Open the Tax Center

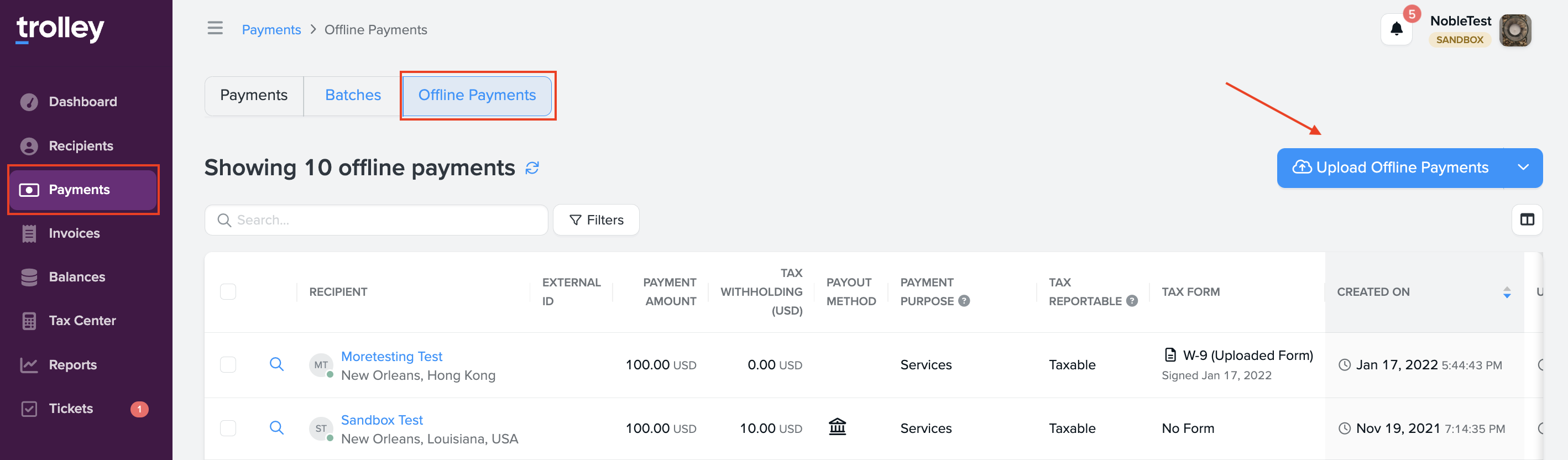(82, 321)
